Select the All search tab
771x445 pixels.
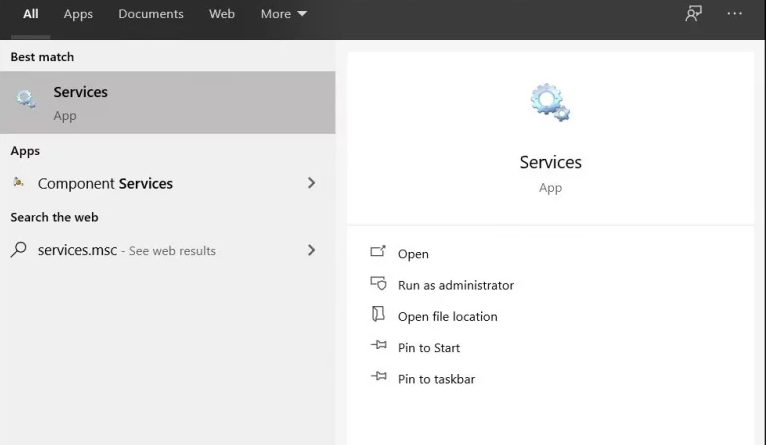click(31, 14)
